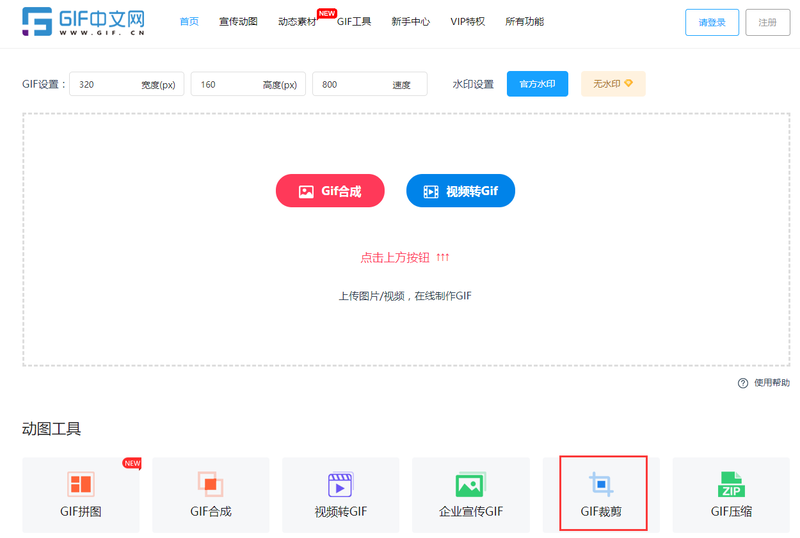Click the 上传图片/视频，在线制作GIF text
The image size is (800, 538).
tap(405, 296)
